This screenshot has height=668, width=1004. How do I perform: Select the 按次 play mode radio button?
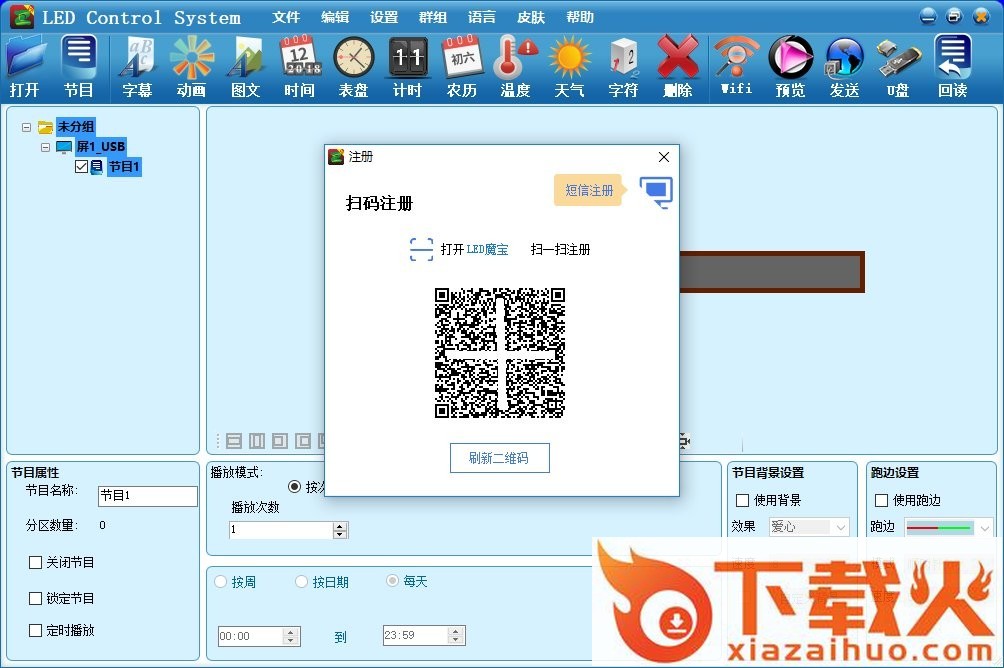coord(295,487)
